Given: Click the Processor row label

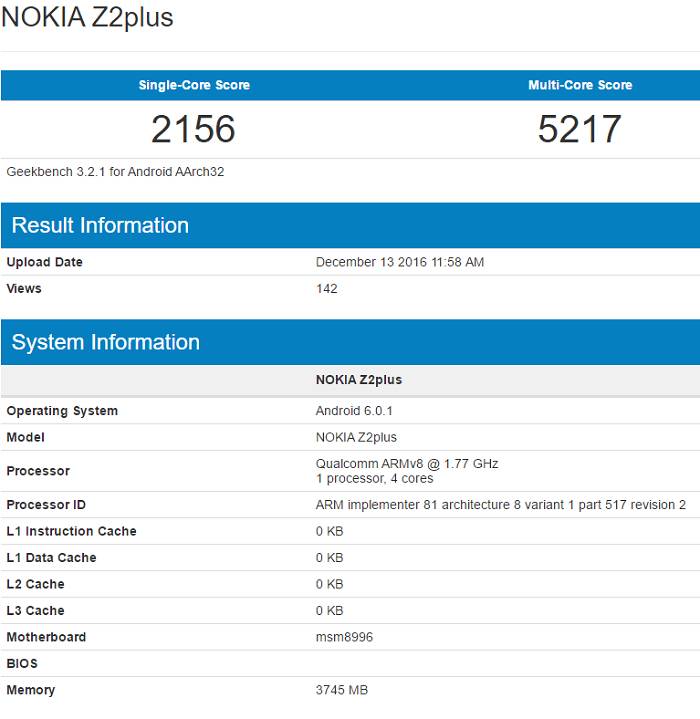Looking at the screenshot, I should click(x=38, y=471).
